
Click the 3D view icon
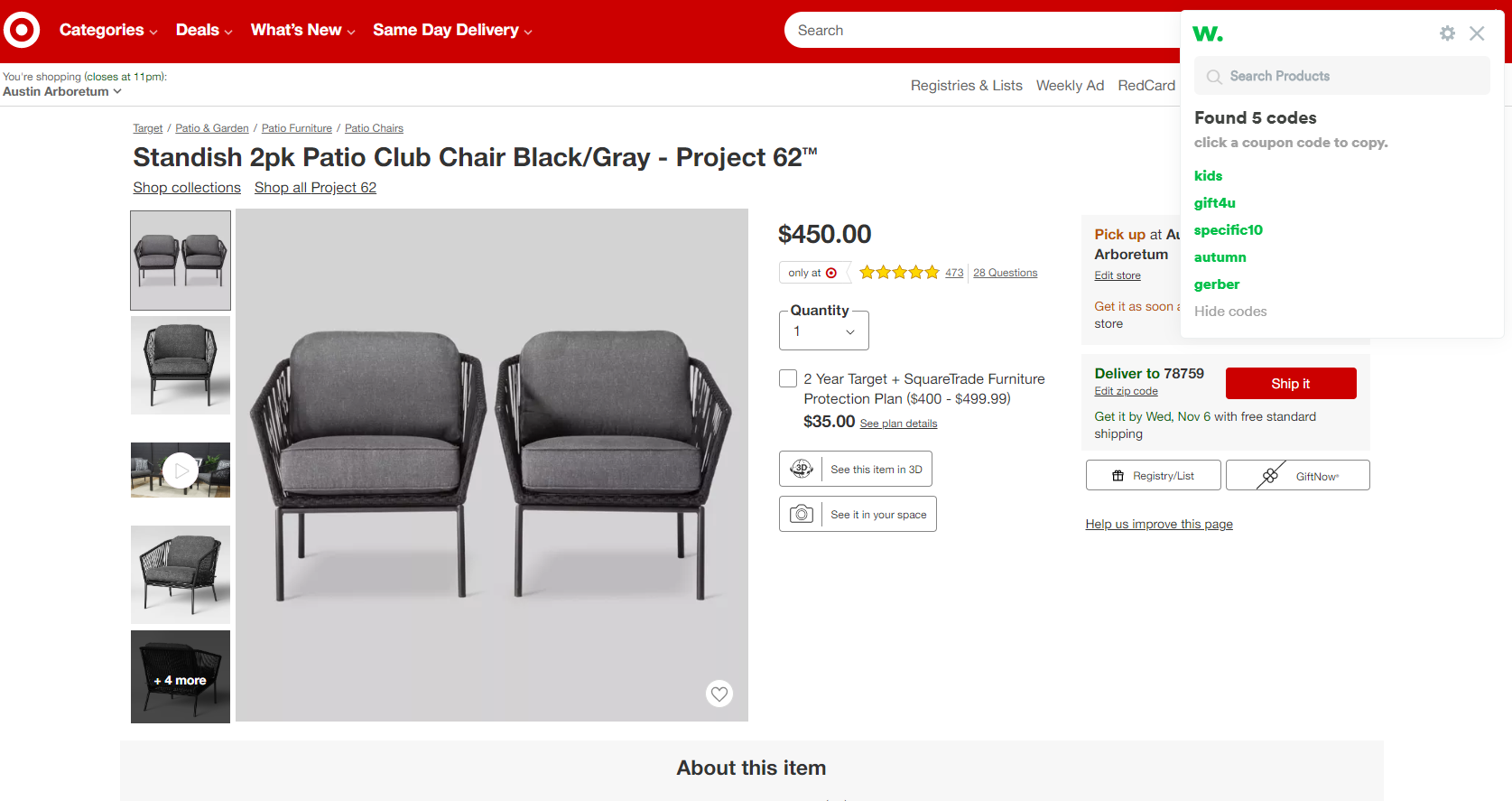coord(802,469)
